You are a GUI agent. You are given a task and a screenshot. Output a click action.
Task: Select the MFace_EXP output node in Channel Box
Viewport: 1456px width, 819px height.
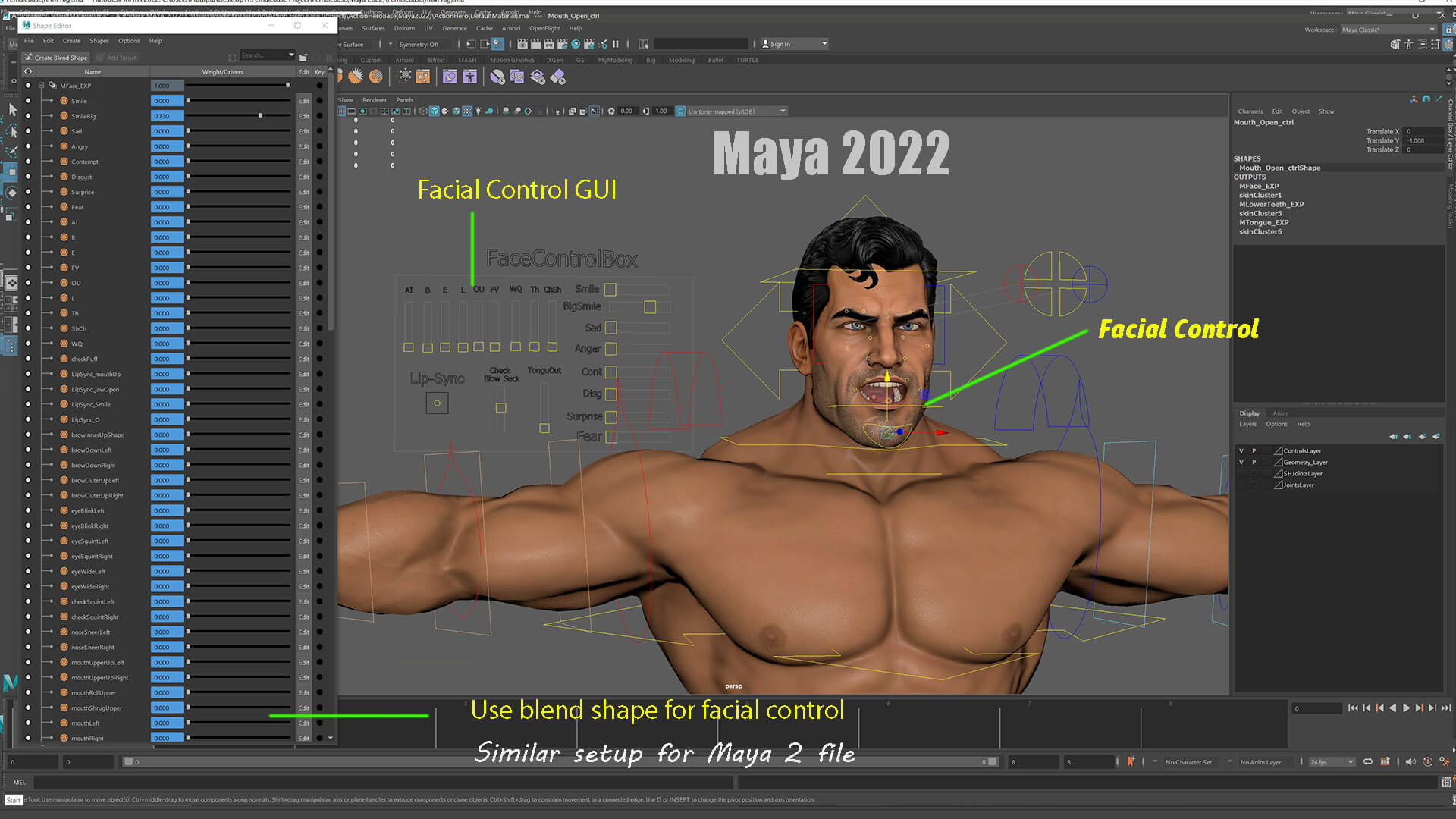pos(1259,187)
